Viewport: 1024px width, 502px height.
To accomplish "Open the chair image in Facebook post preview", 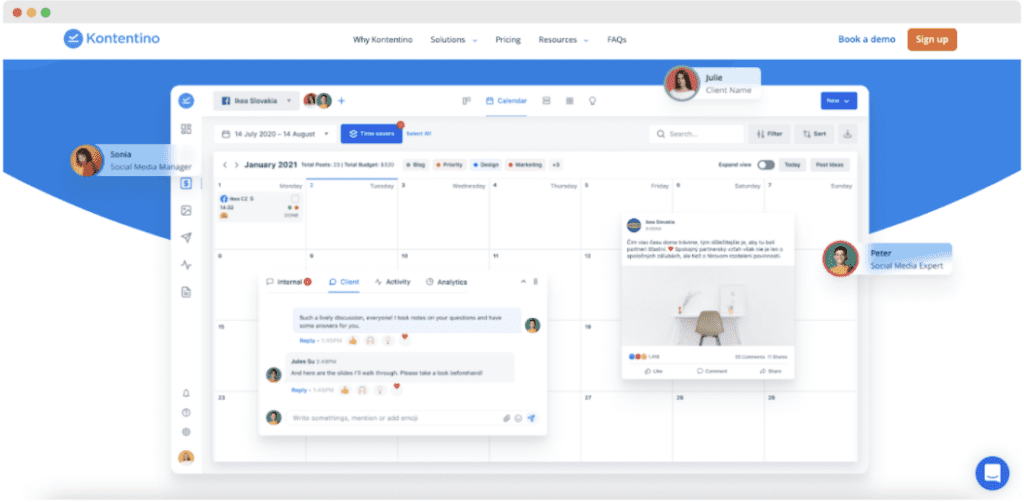I will coord(708,306).
